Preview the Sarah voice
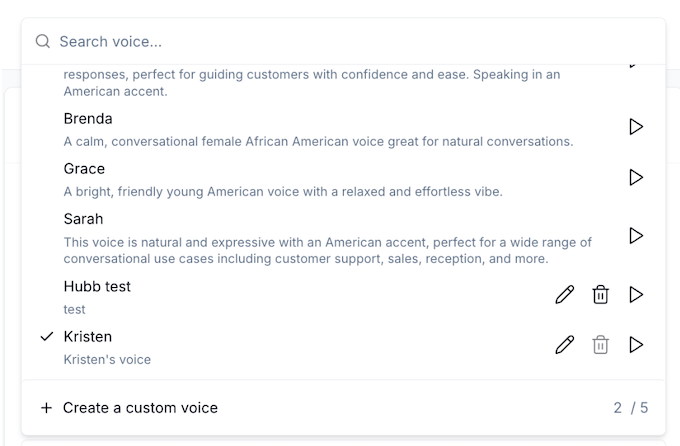680x446 pixels. coord(636,236)
